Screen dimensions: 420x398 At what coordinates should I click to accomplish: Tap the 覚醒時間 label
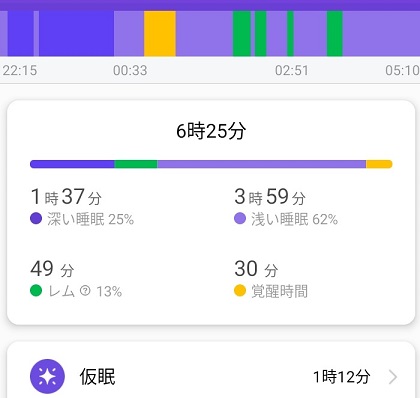[x=279, y=291]
